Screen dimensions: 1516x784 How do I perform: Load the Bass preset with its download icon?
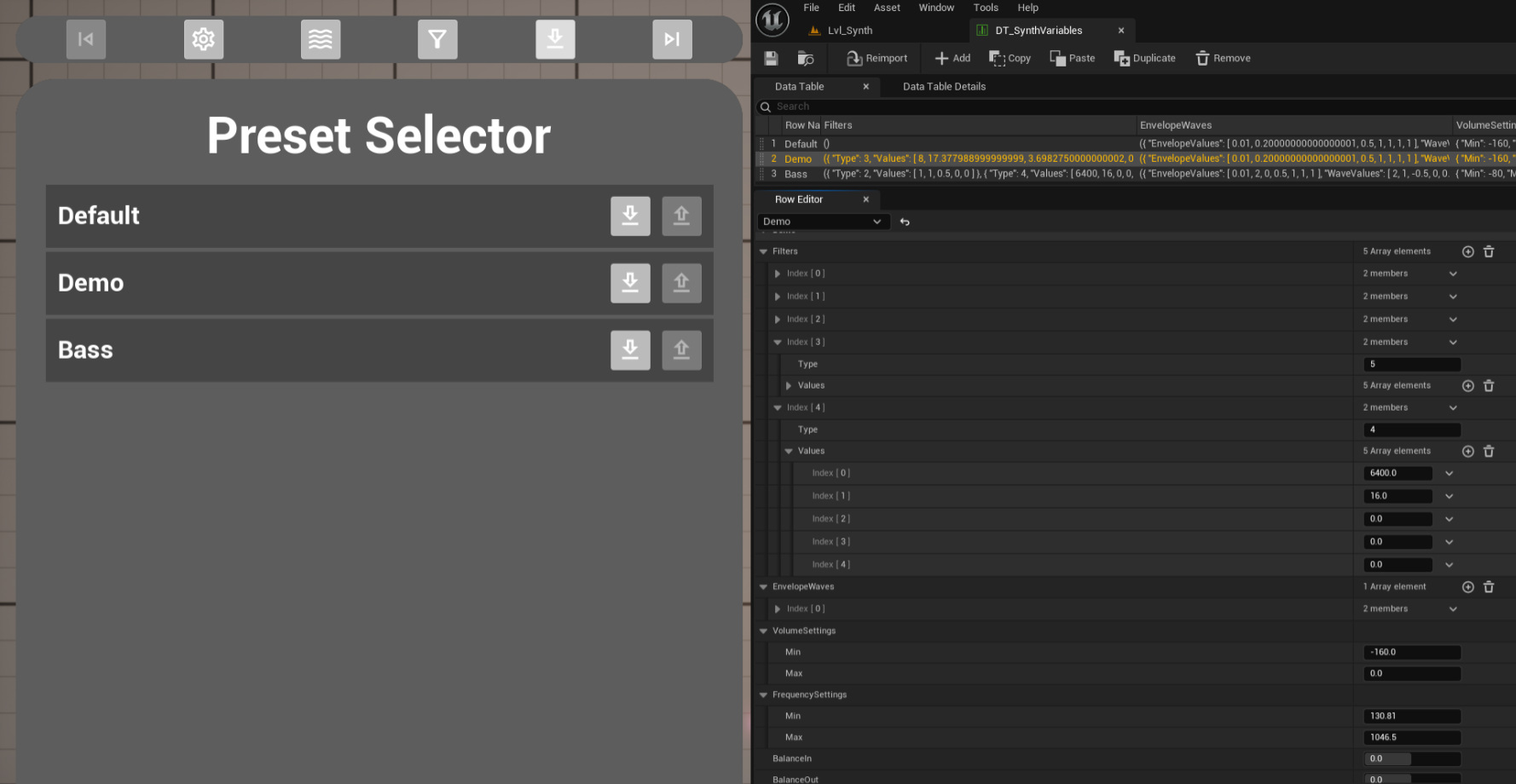pyautogui.click(x=630, y=350)
